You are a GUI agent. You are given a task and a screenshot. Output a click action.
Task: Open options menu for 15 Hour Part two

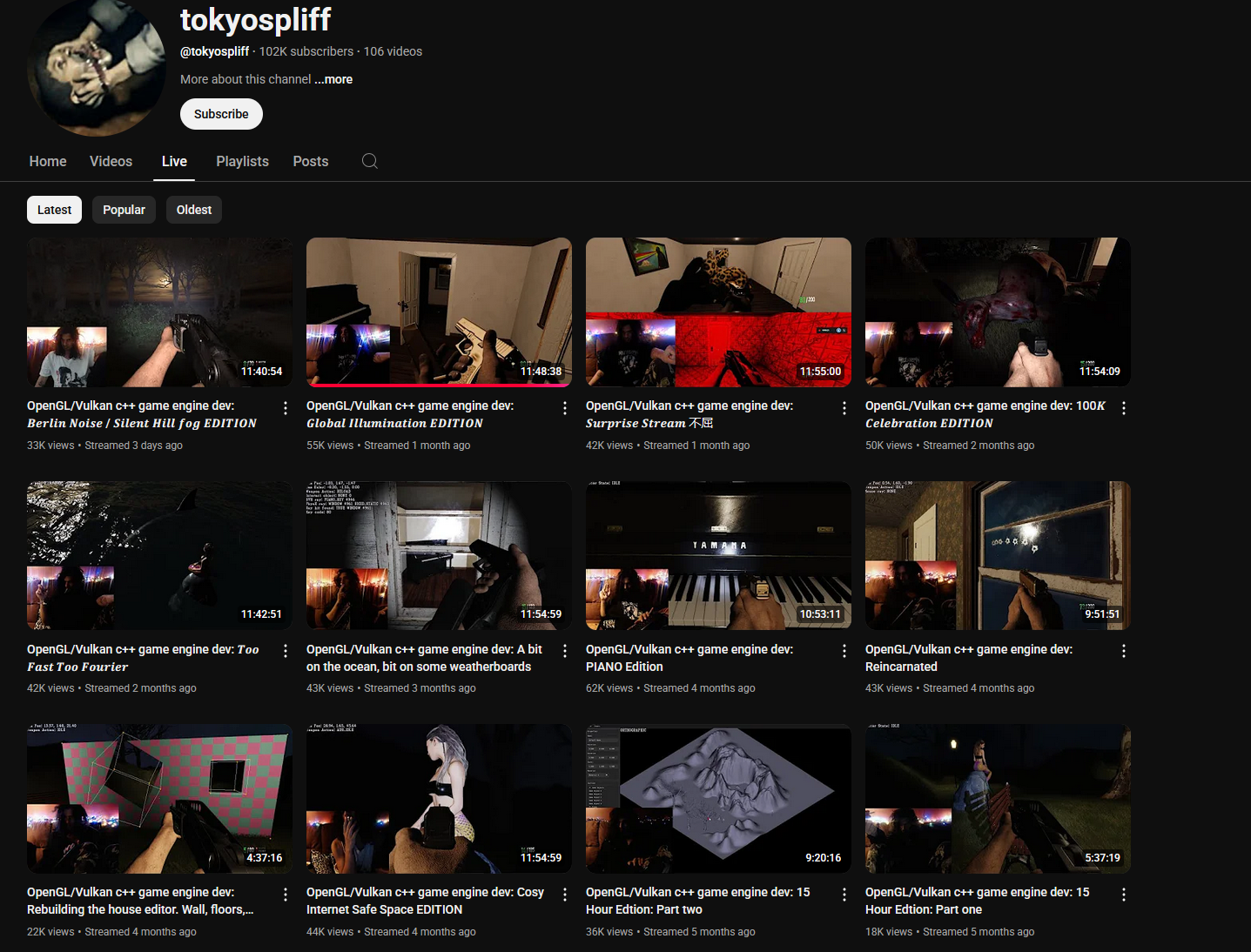click(x=844, y=895)
